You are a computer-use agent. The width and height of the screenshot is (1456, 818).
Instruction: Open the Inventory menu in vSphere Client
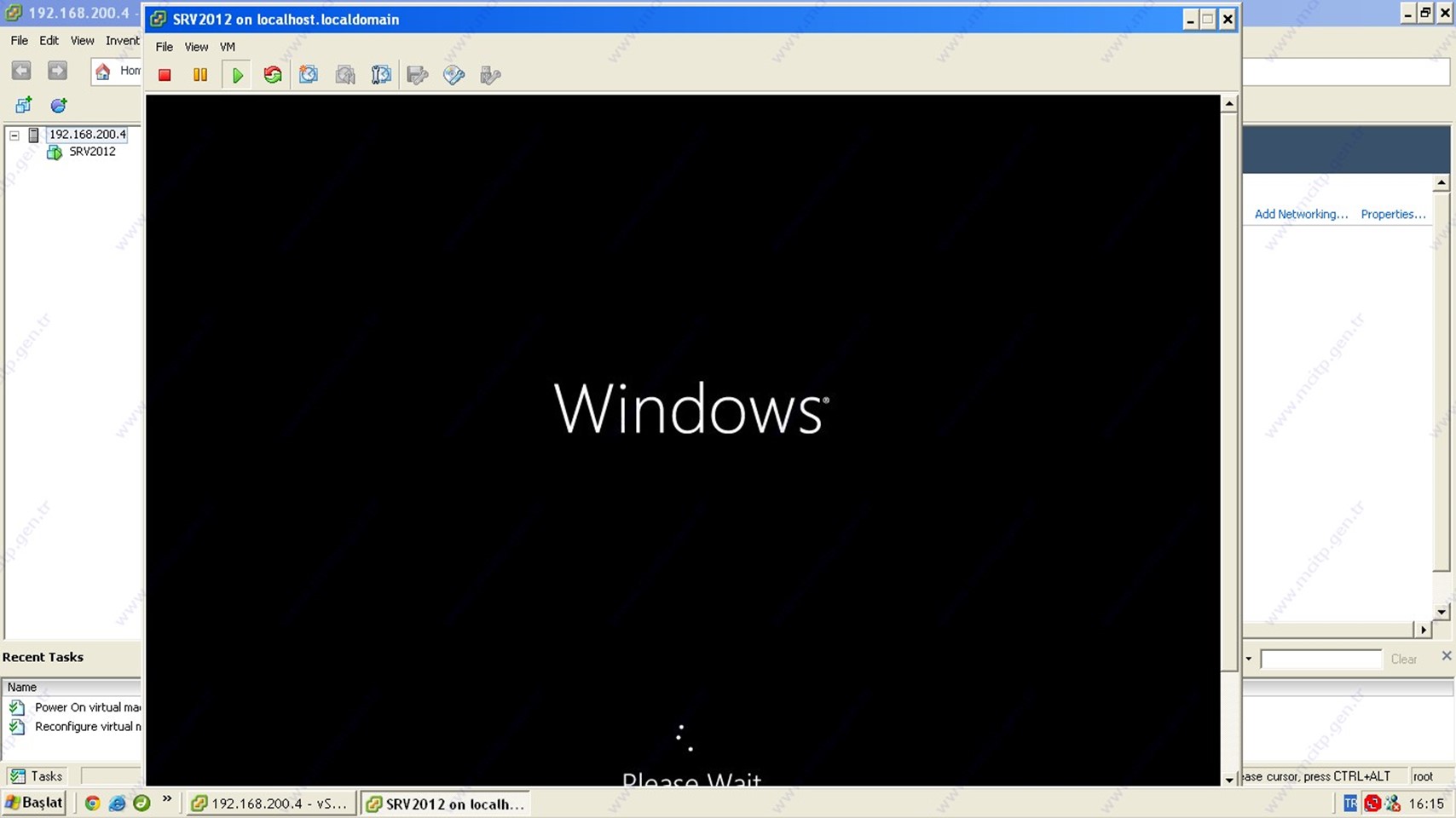[123, 40]
